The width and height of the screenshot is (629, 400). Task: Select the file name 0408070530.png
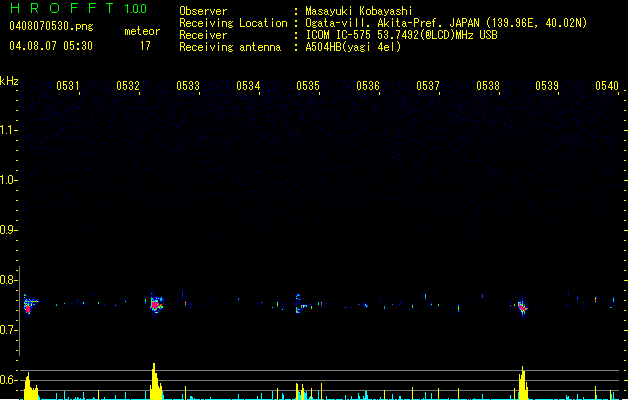pyautogui.click(x=51, y=26)
